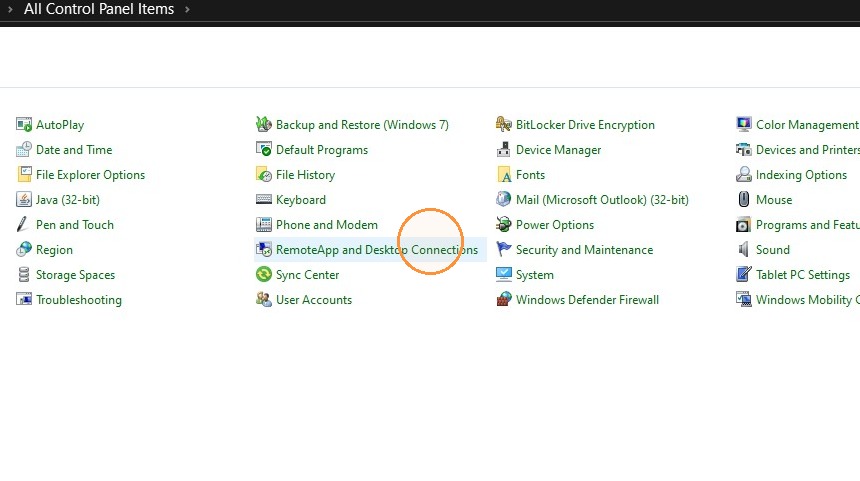
Task: Click the Java (32-bit) coffee icon
Action: tap(24, 200)
